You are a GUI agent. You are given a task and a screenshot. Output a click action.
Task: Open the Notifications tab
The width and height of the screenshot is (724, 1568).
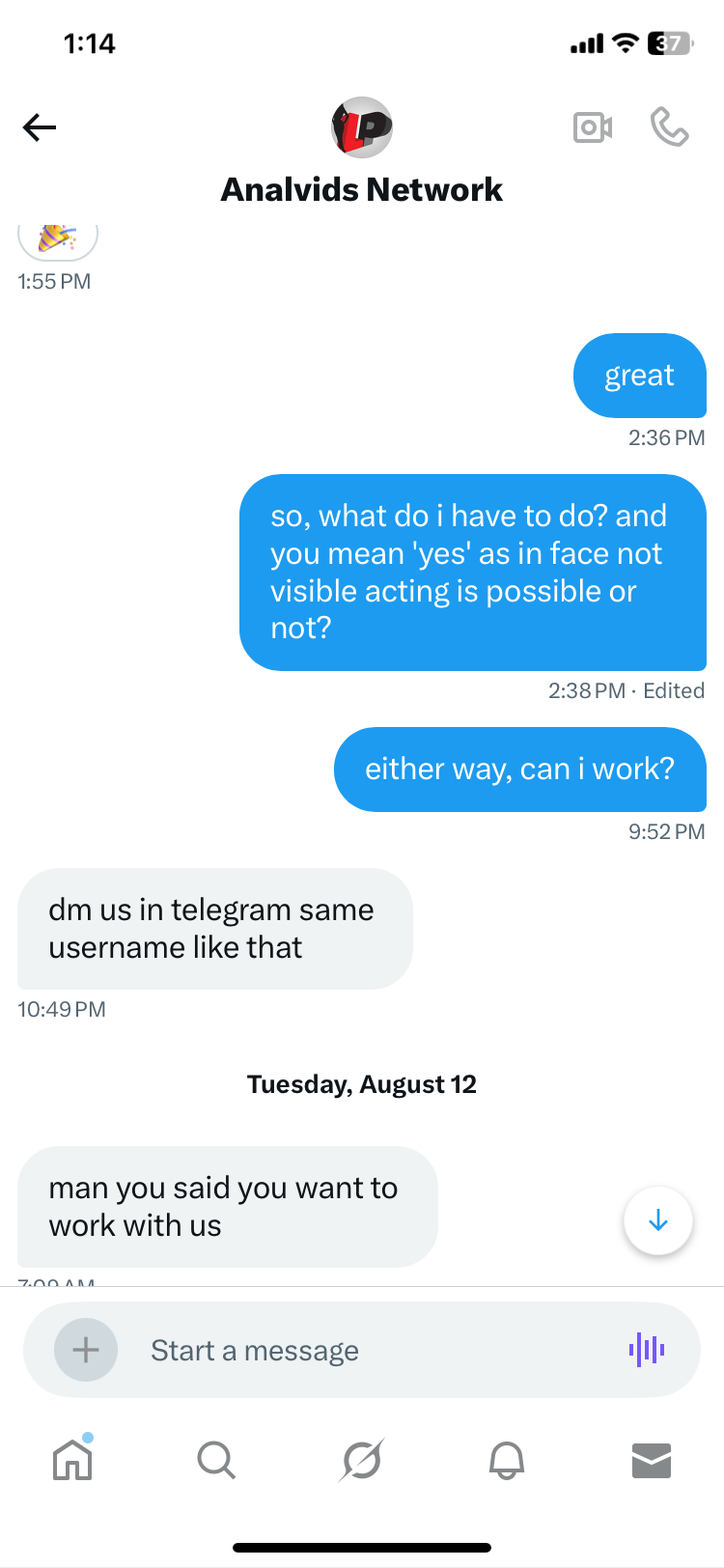507,1460
